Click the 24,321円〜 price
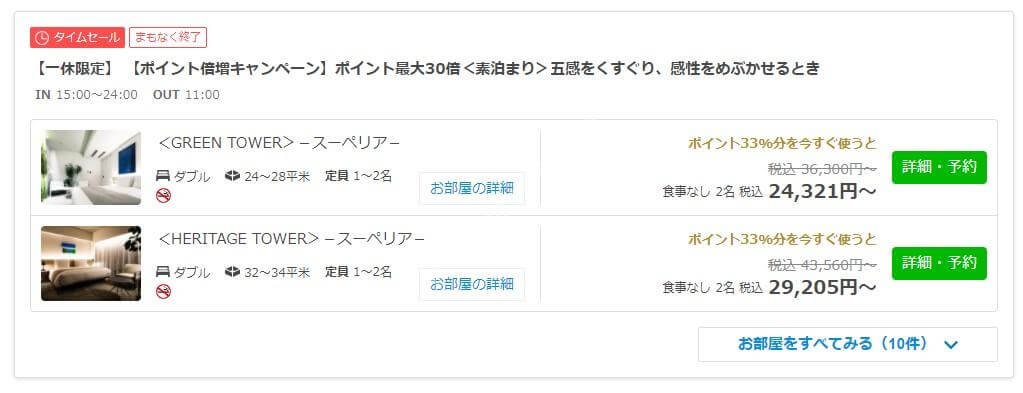This screenshot has width=1023, height=393. (823, 191)
